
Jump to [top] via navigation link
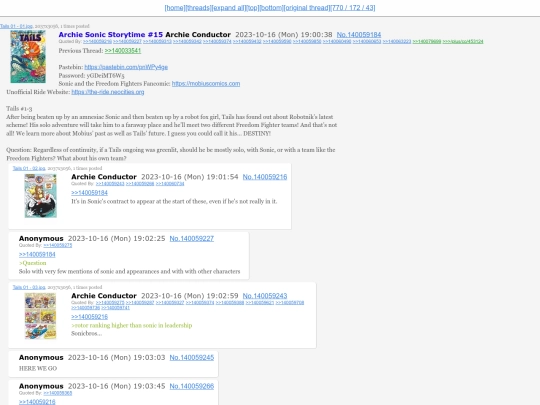(x=253, y=8)
